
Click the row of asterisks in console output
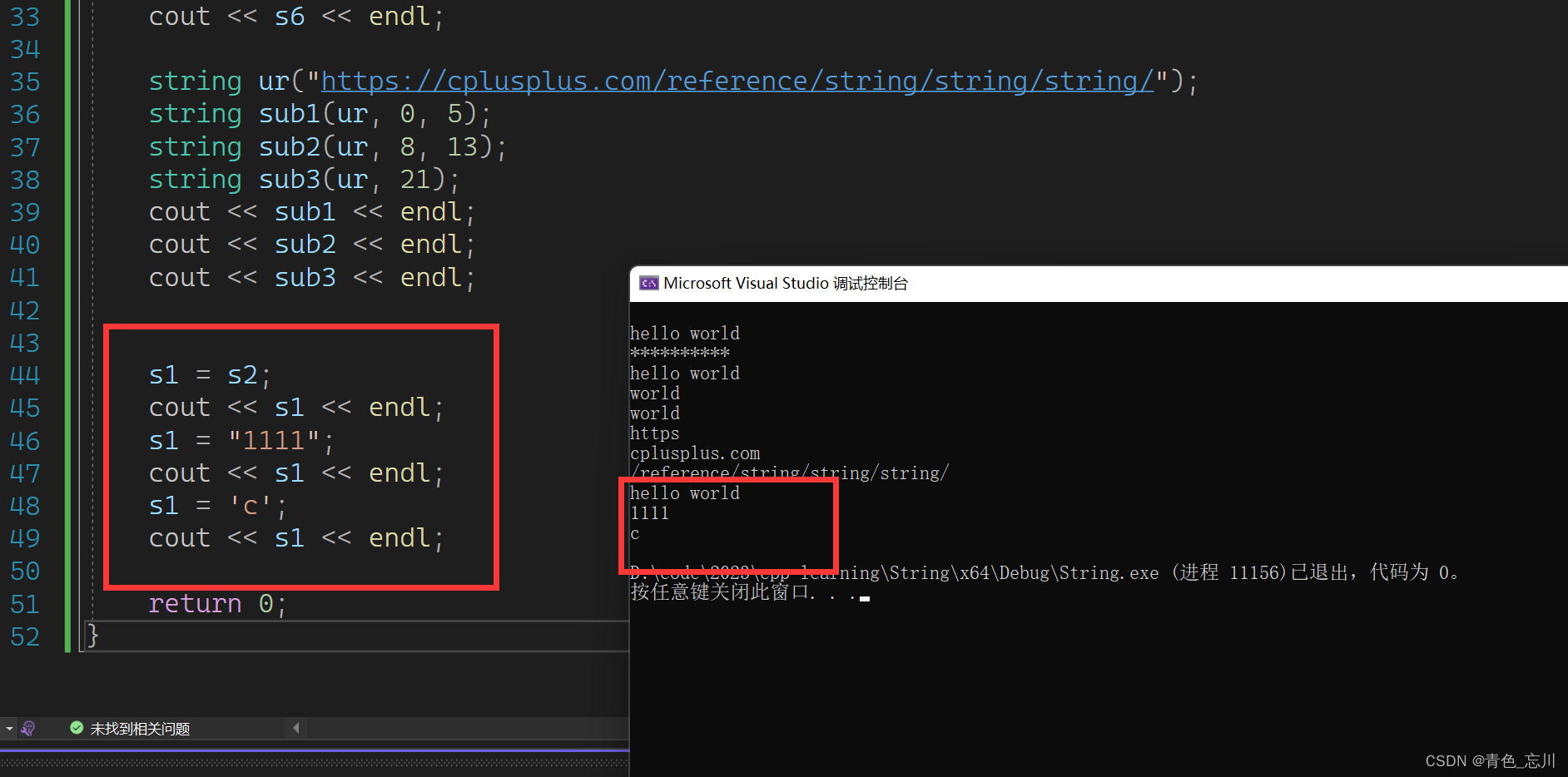[679, 353]
